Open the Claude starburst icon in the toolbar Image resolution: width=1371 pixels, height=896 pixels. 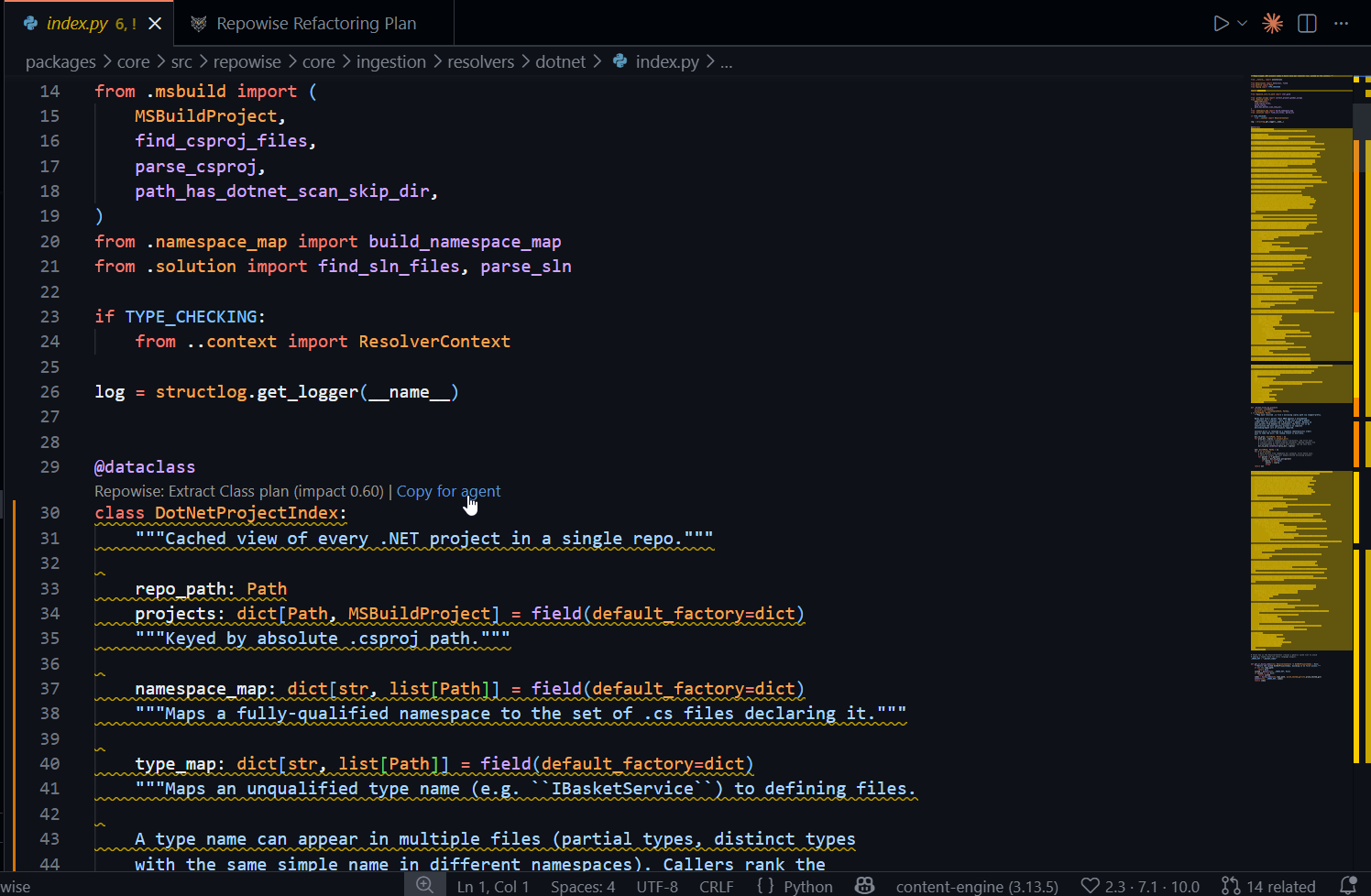[x=1273, y=24]
